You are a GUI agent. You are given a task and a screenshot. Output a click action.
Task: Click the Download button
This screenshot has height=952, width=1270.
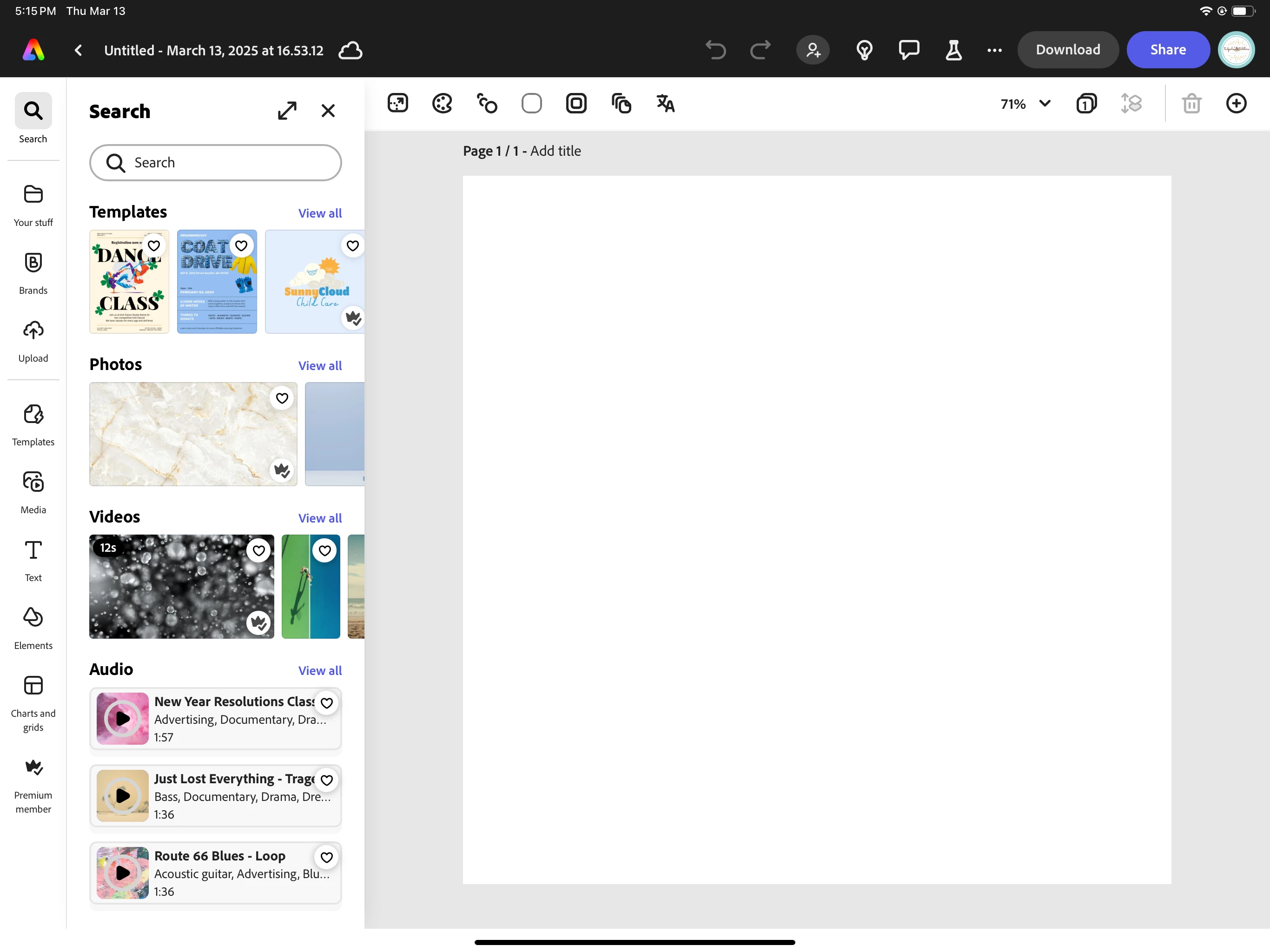[1067, 50]
